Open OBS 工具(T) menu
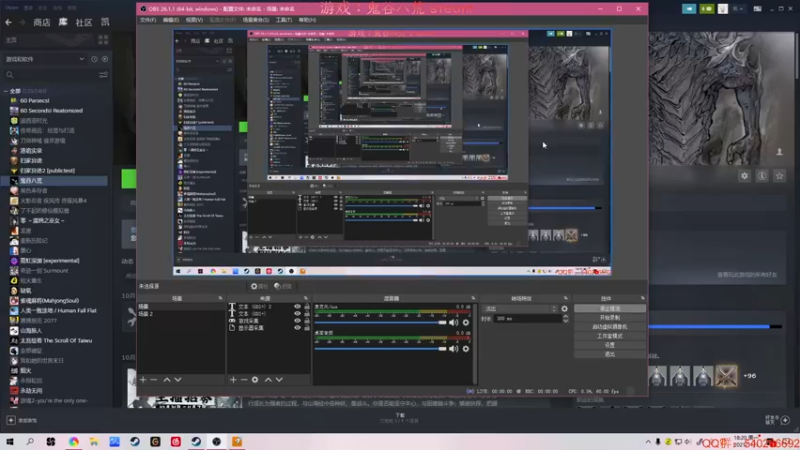The image size is (800, 450). 284,20
